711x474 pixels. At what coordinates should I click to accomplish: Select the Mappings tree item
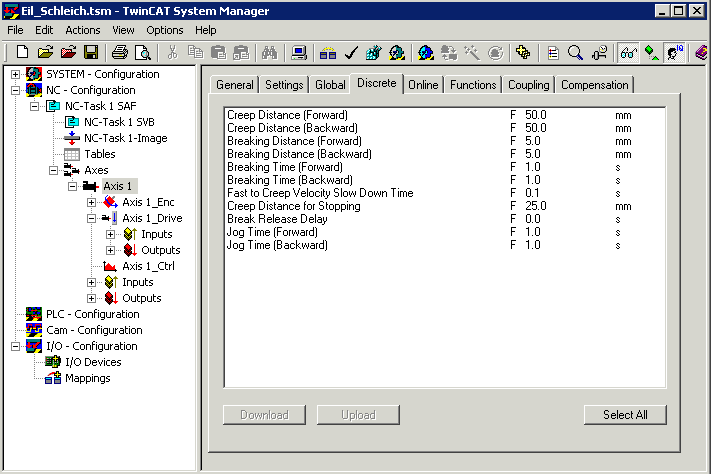coord(88,378)
